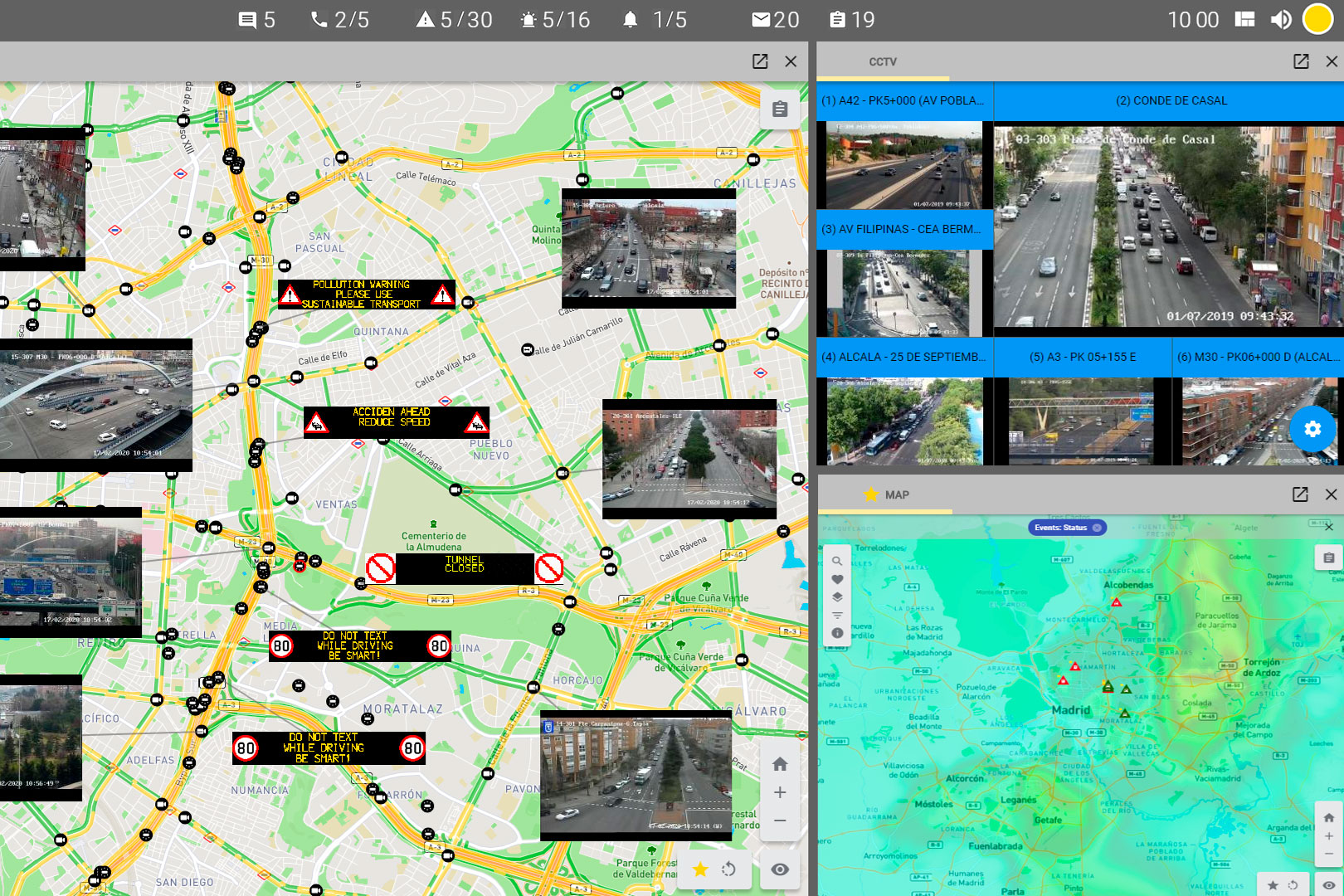Open map layers in small map toolbar

pyautogui.click(x=837, y=597)
